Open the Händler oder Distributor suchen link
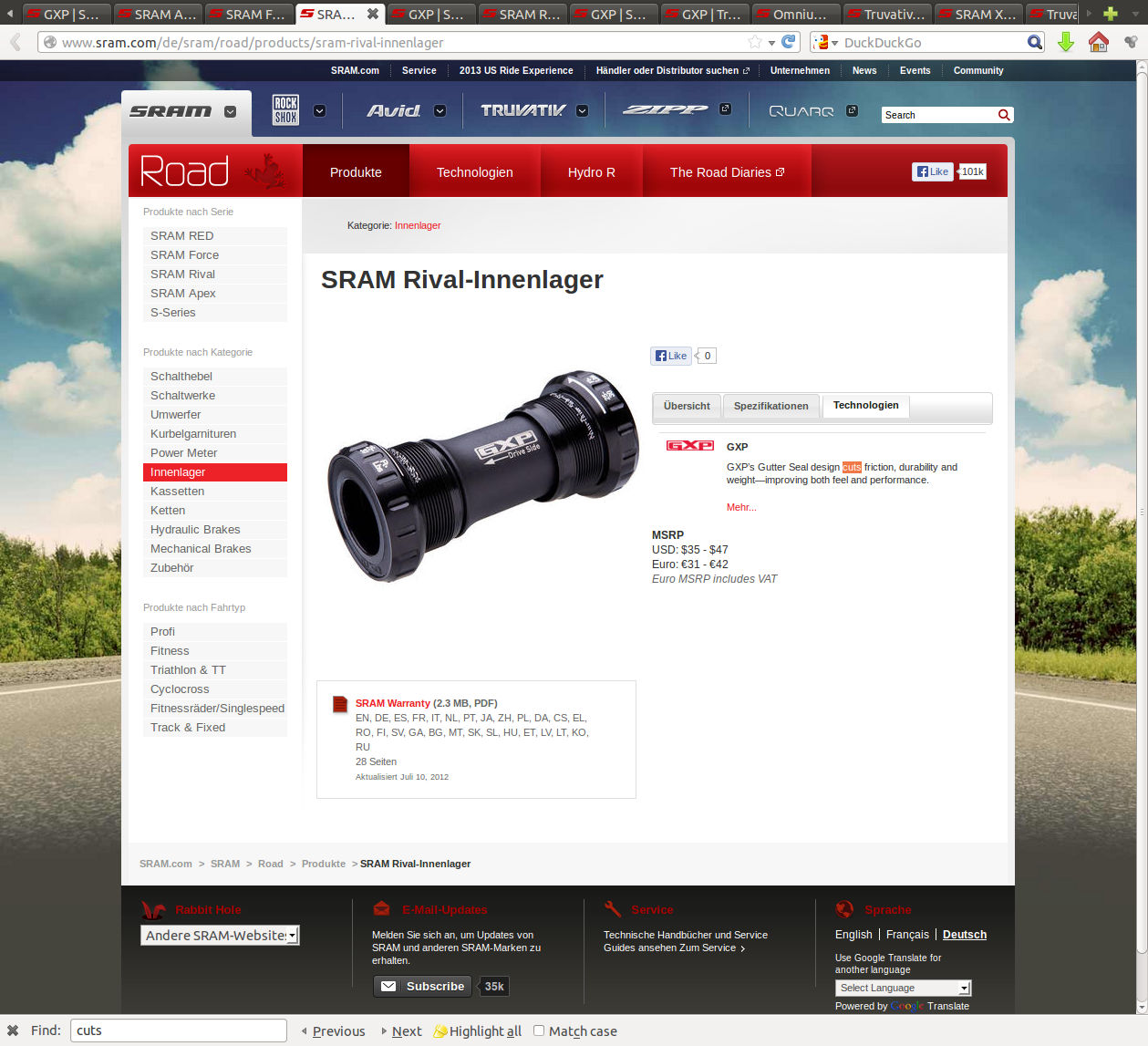Viewport: 1148px width, 1046px height. click(672, 70)
